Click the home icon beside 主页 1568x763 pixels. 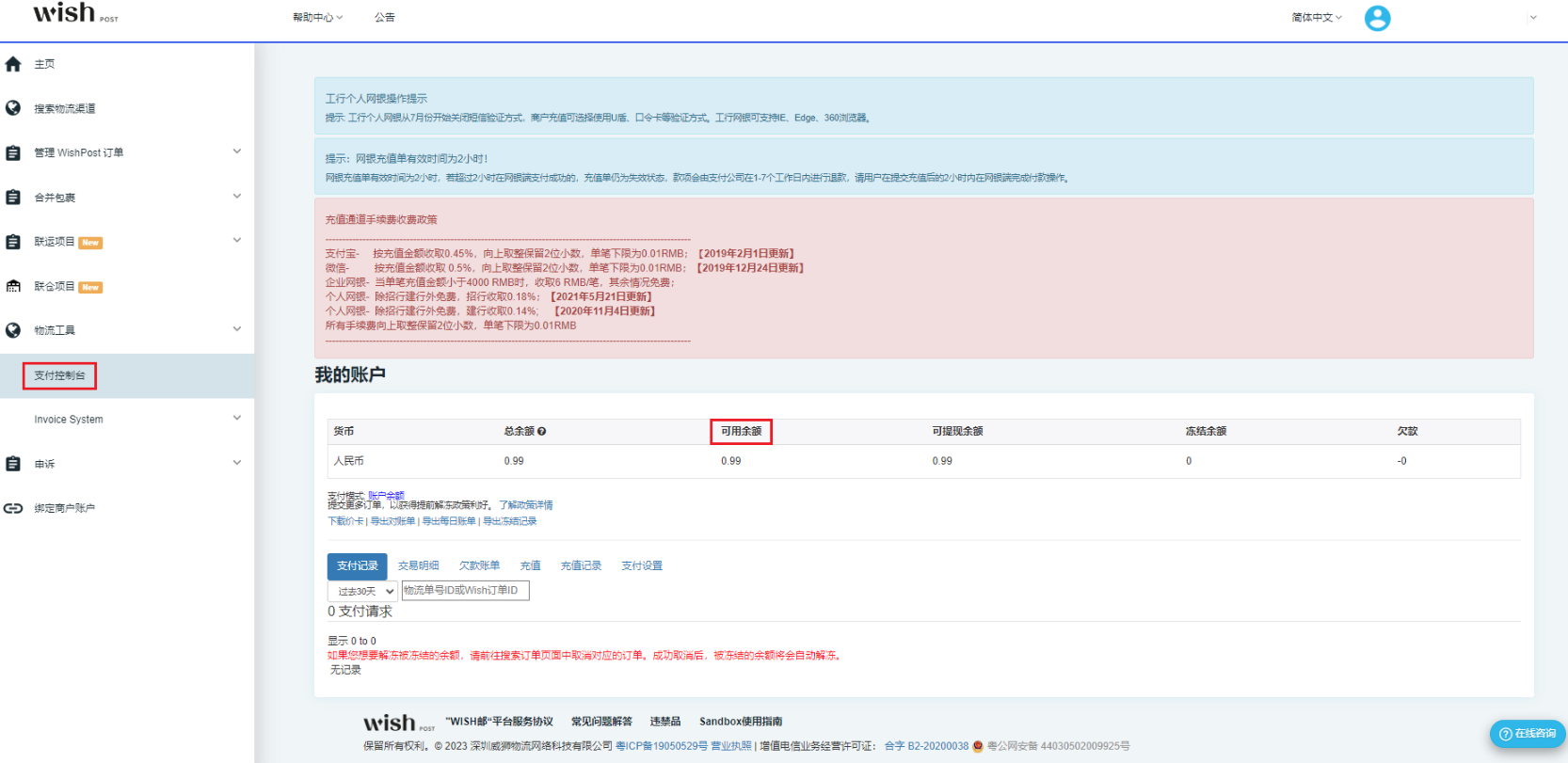(13, 64)
